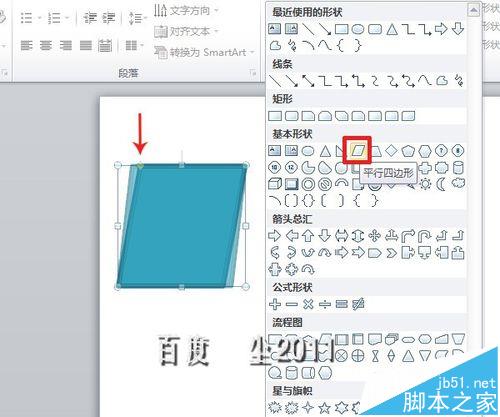Pick the Explosion 1 shape in 星与旗帜
Image resolution: width=500 pixels, height=417 pixels.
pyautogui.click(x=275, y=407)
